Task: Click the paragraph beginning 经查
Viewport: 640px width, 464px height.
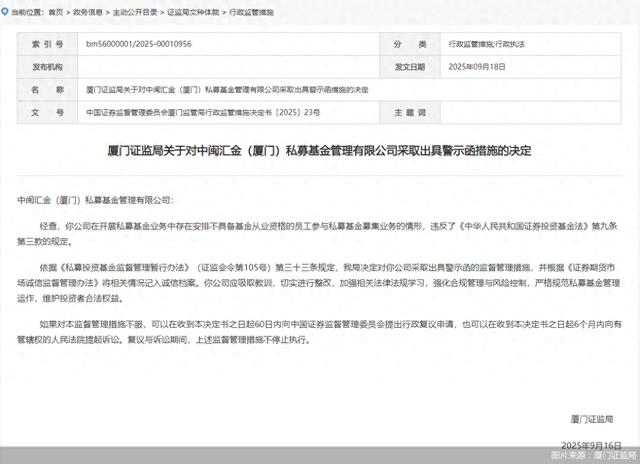Action: pyautogui.click(x=319, y=234)
